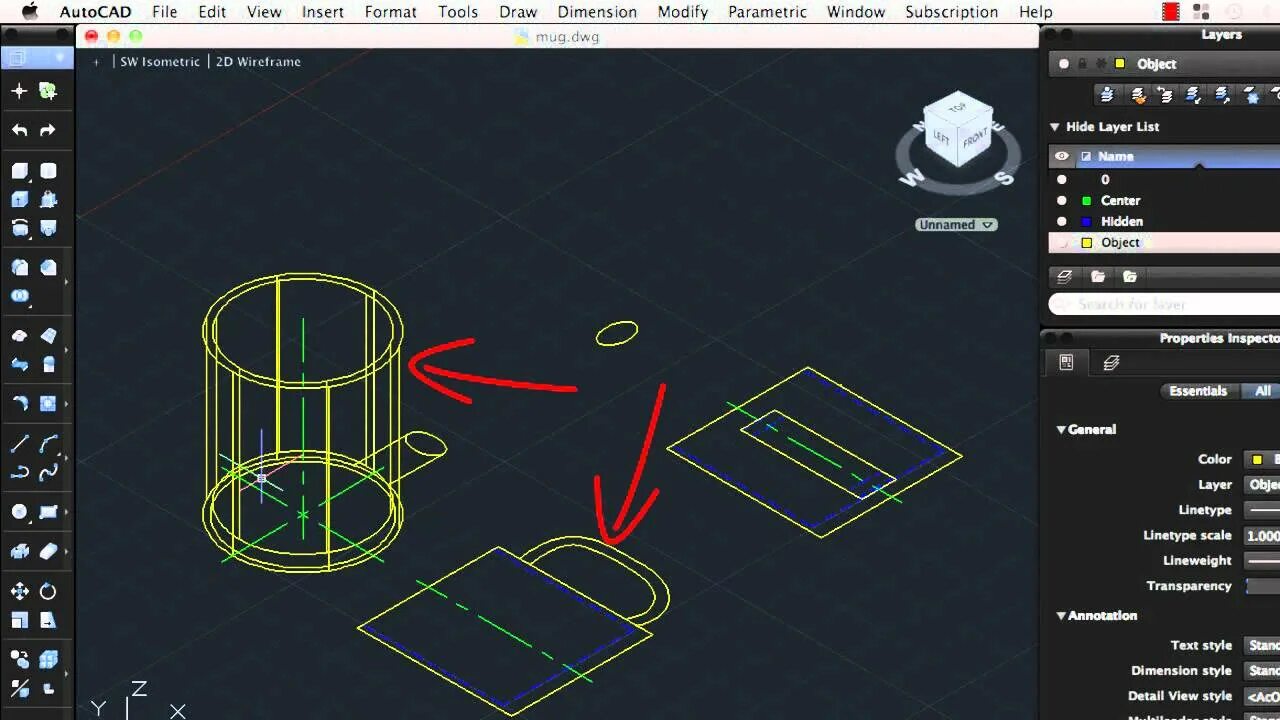1280x720 pixels.
Task: Select the Circle drawing tool
Action: (19, 512)
